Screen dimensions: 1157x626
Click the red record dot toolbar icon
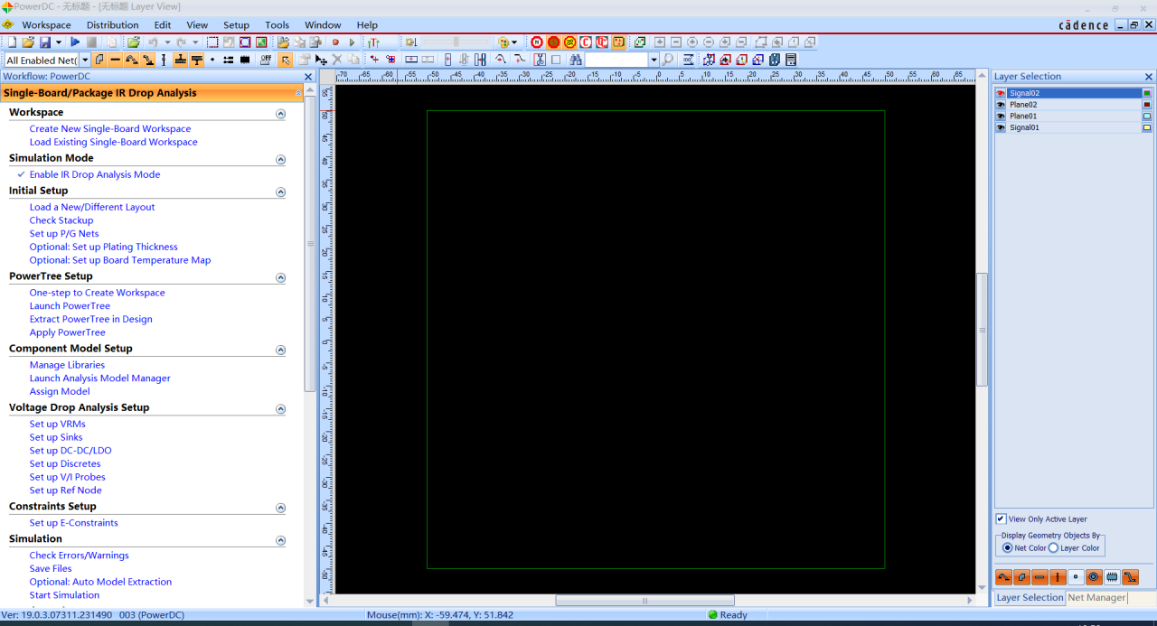(x=336, y=43)
